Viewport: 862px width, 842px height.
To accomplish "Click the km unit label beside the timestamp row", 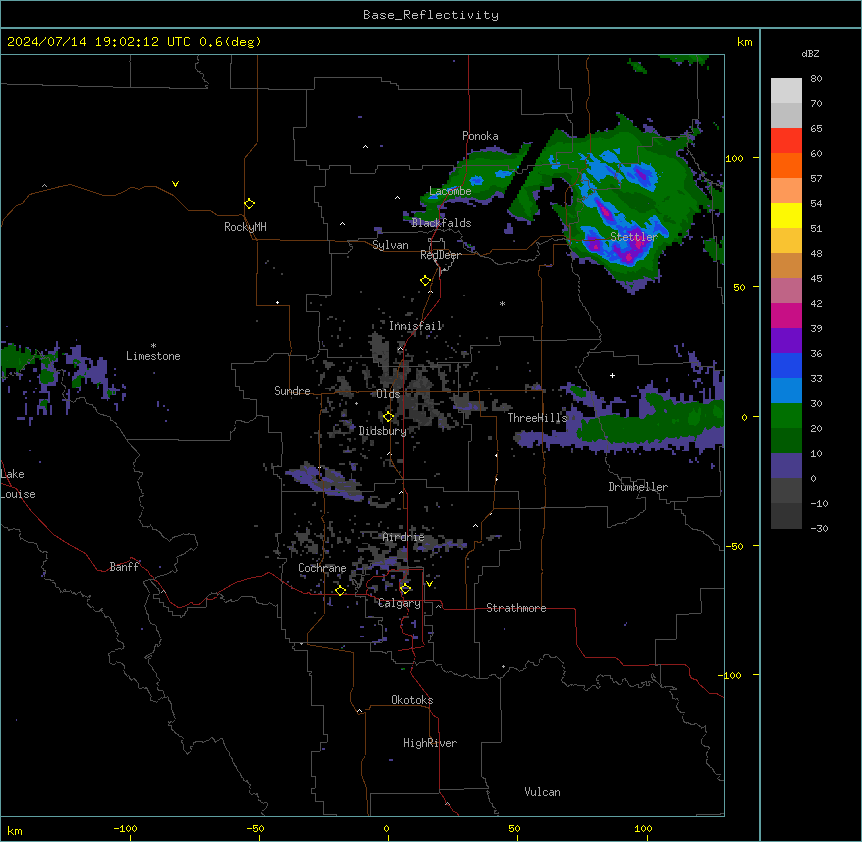I will tap(745, 42).
